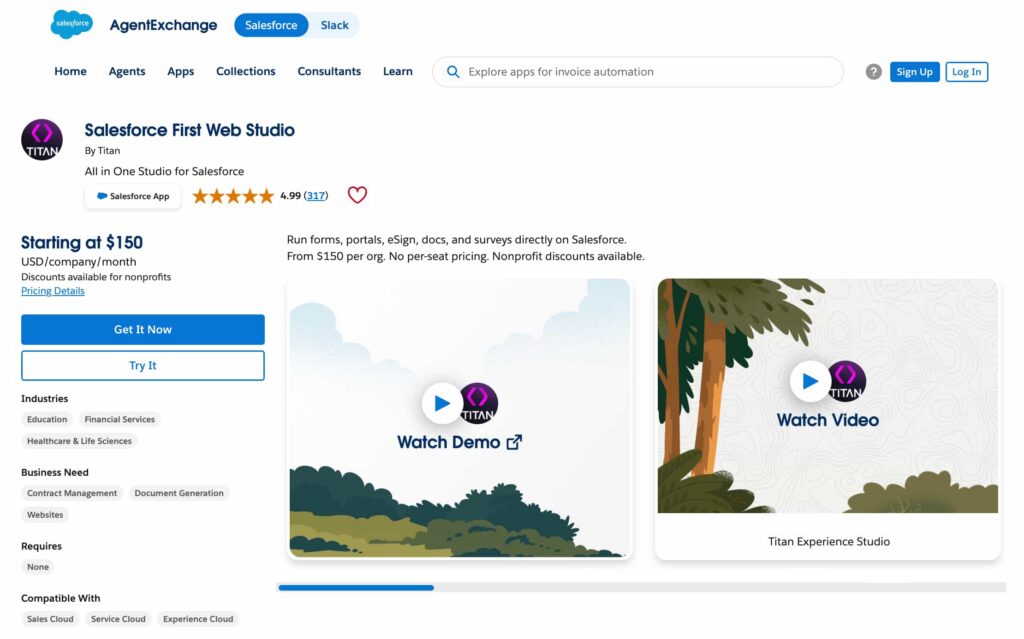Select the Websites business need tag

tap(45, 515)
